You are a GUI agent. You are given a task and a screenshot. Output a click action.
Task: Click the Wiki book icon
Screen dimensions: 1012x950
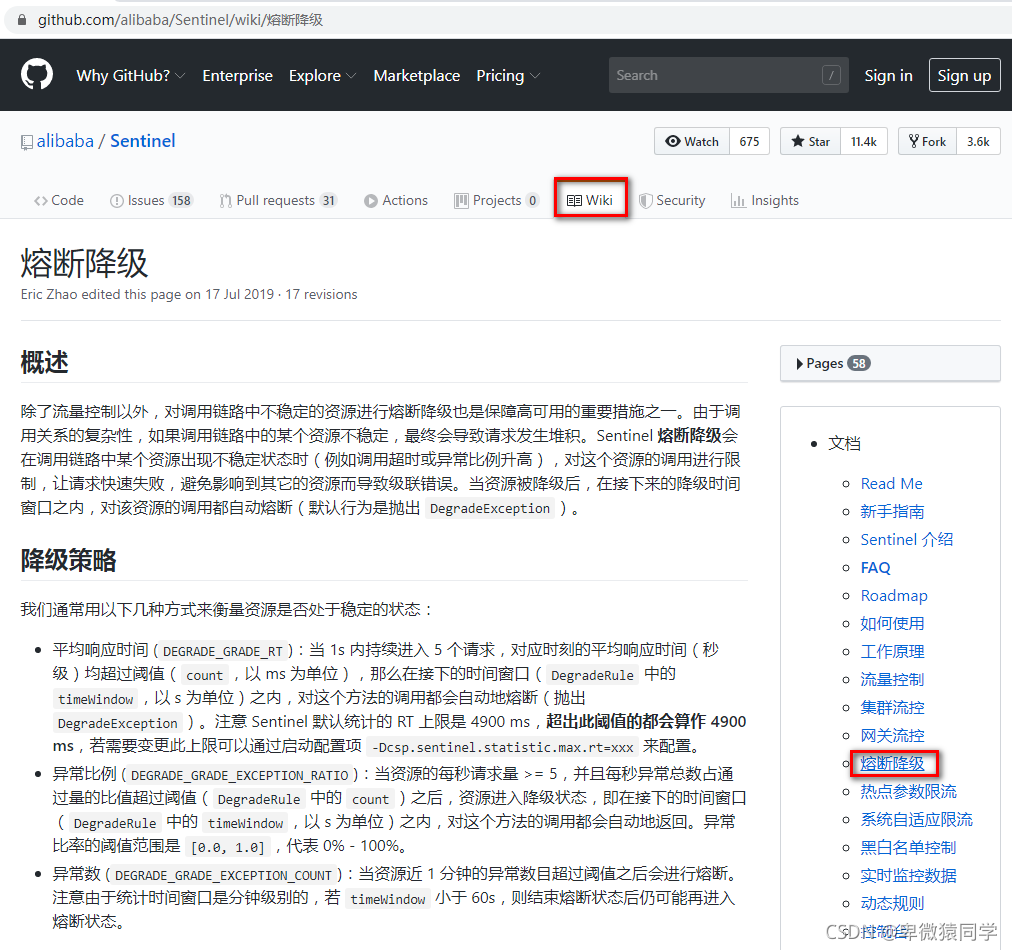pos(574,201)
